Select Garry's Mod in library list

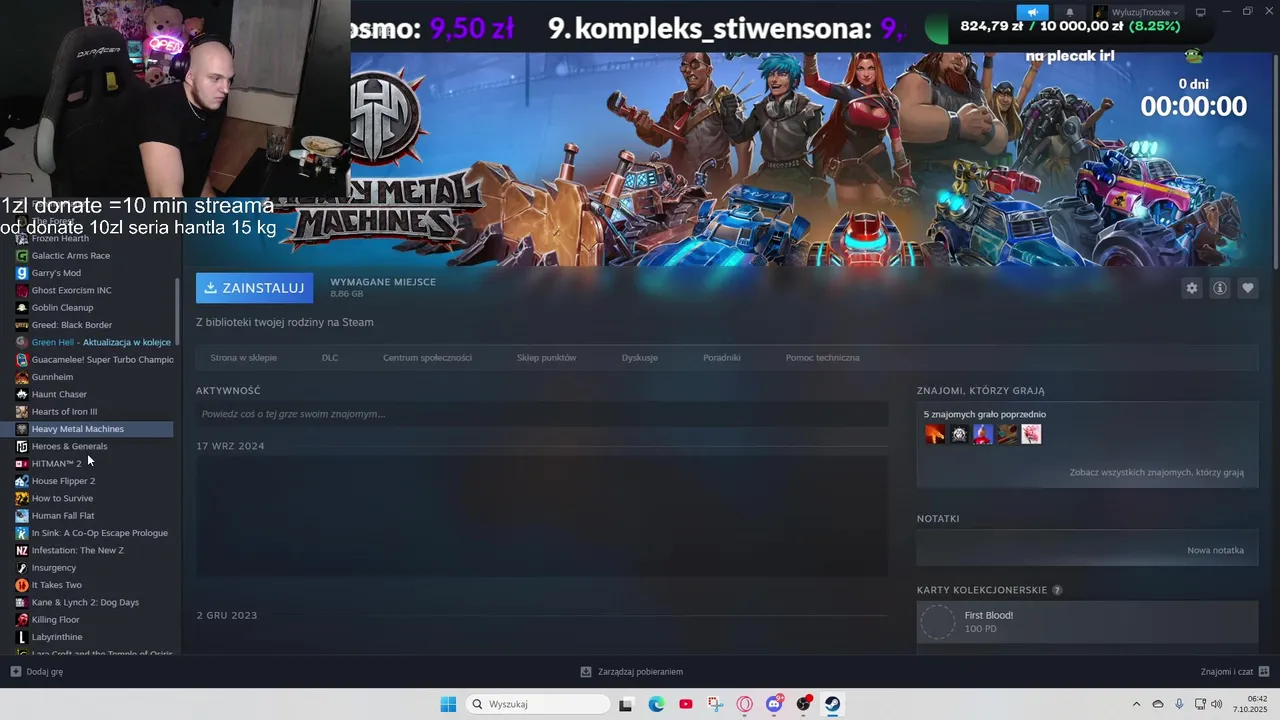click(x=56, y=273)
